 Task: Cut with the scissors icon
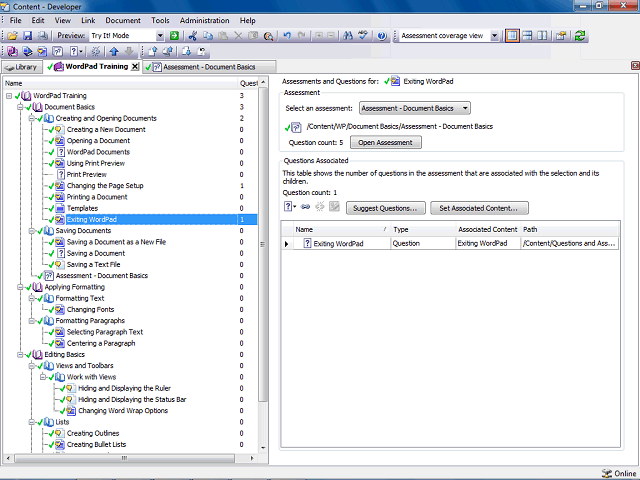[193, 36]
